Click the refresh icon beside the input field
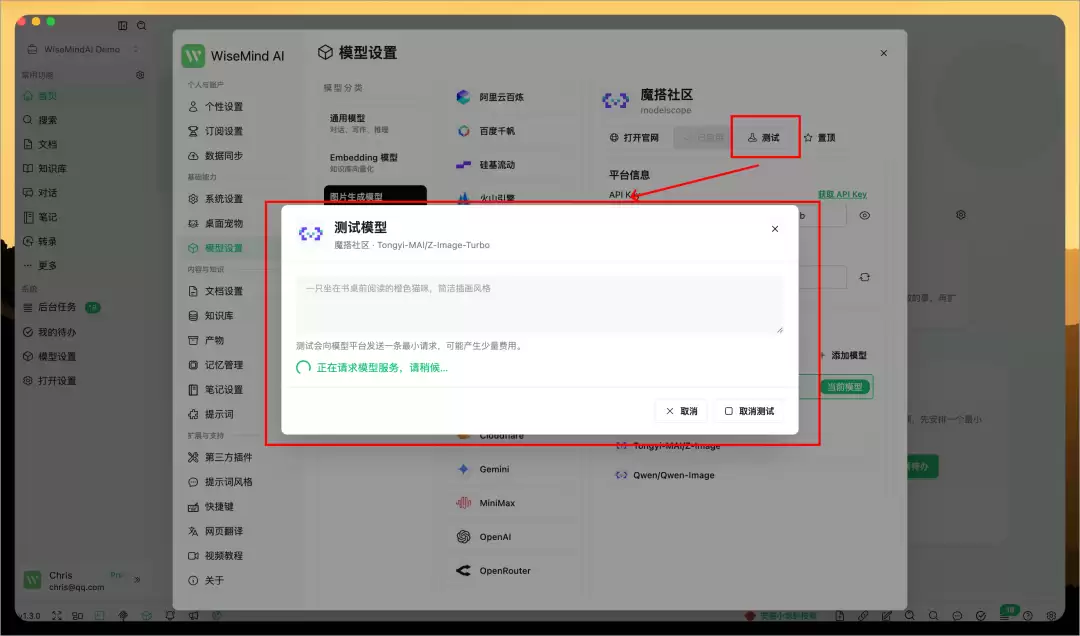 [864, 277]
